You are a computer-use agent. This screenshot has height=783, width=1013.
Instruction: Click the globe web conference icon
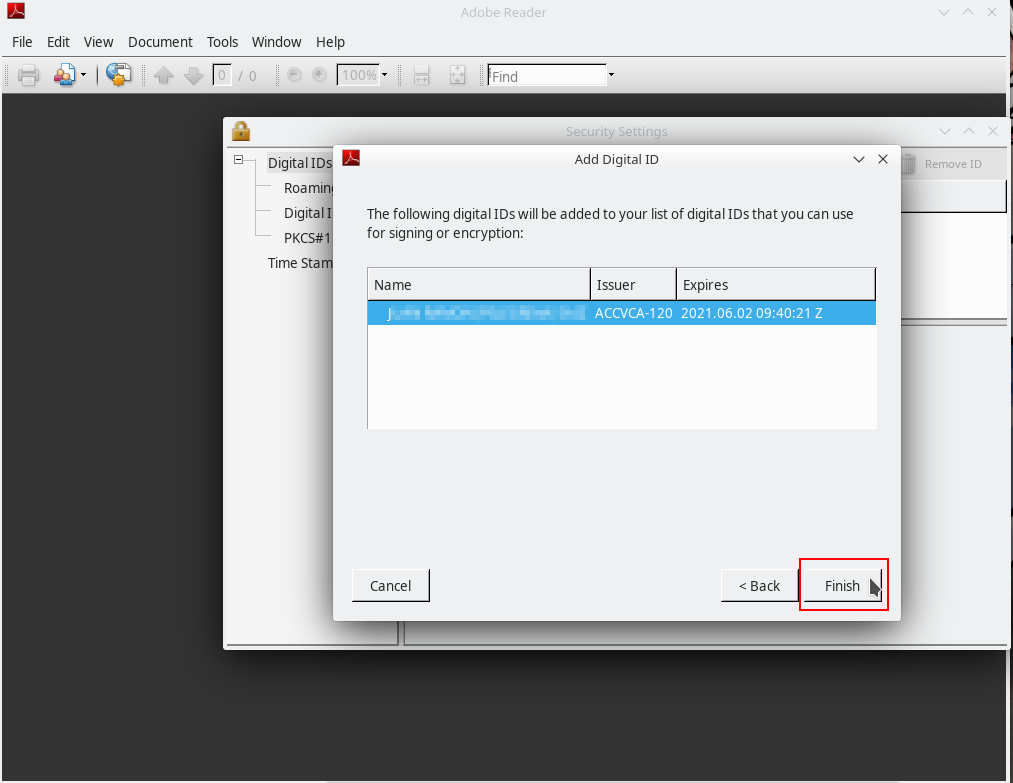click(119, 75)
